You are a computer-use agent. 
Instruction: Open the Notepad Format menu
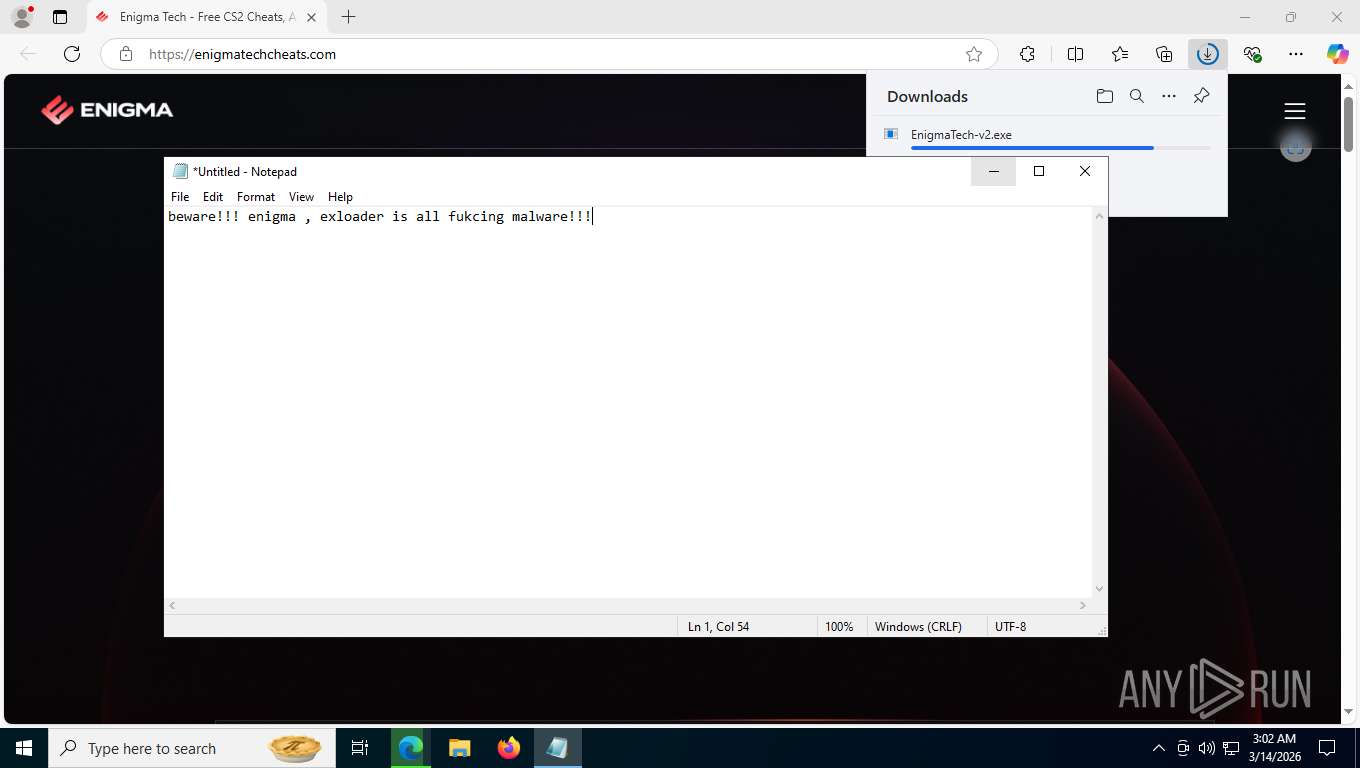tap(256, 197)
